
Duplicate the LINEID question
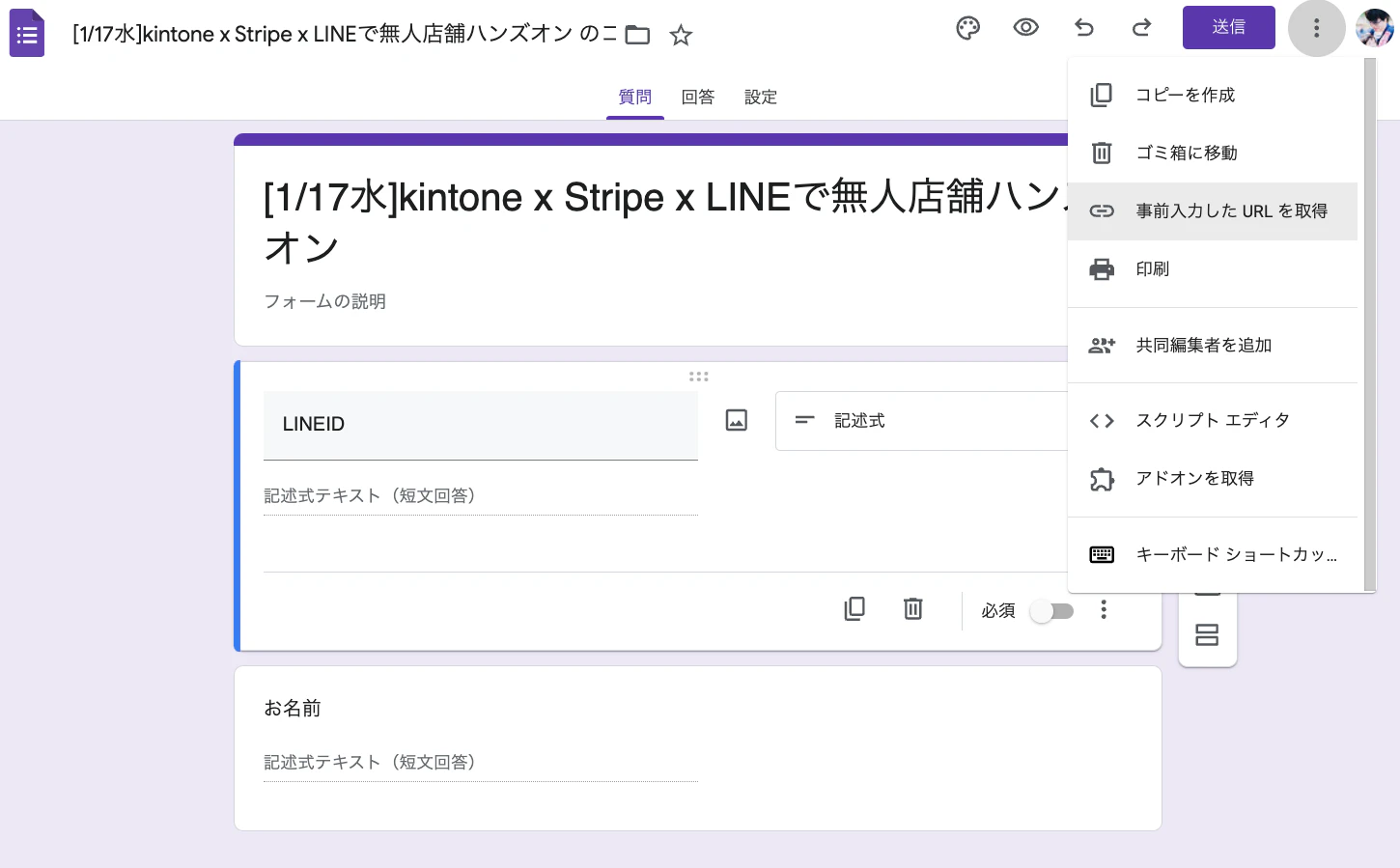[854, 609]
